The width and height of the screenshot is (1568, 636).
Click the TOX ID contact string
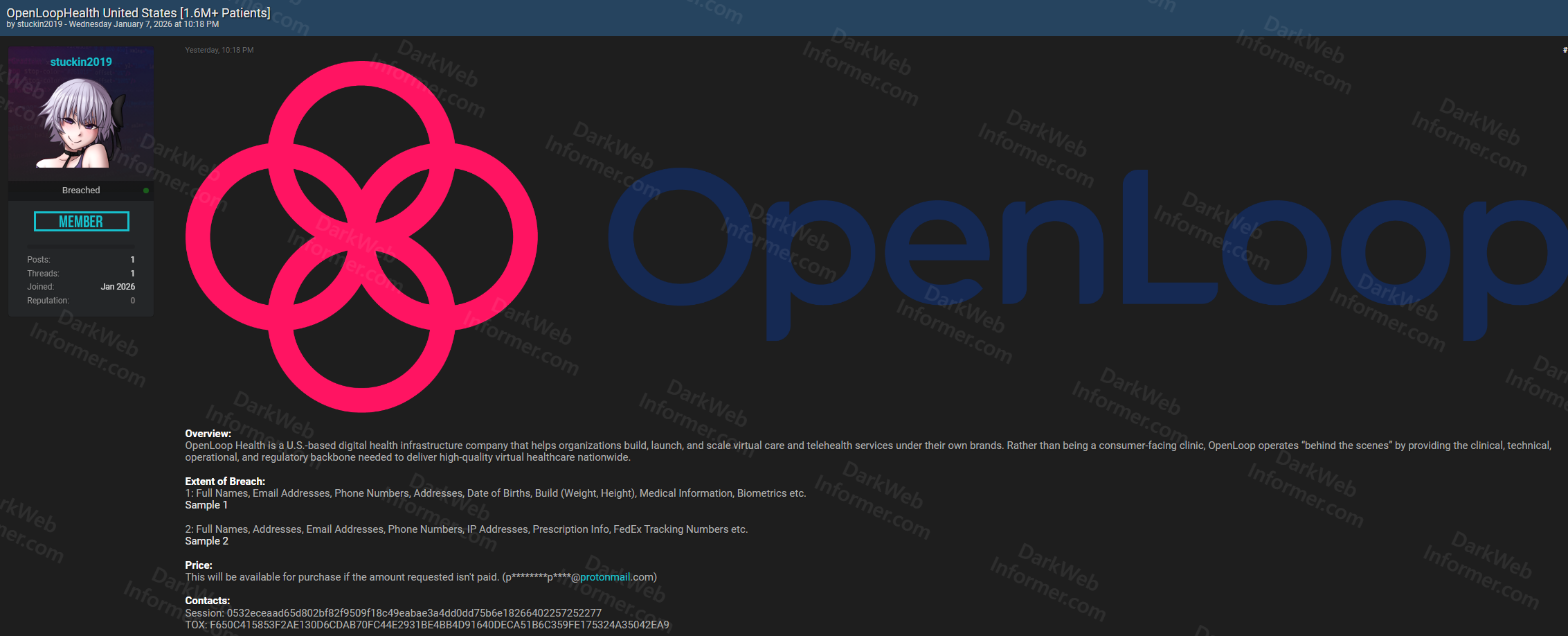[439, 625]
